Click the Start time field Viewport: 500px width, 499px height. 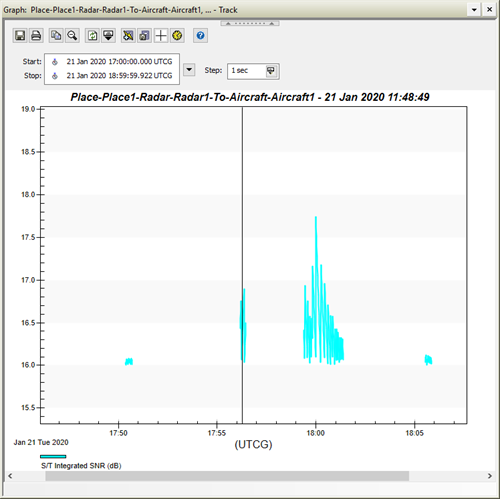tap(112, 62)
